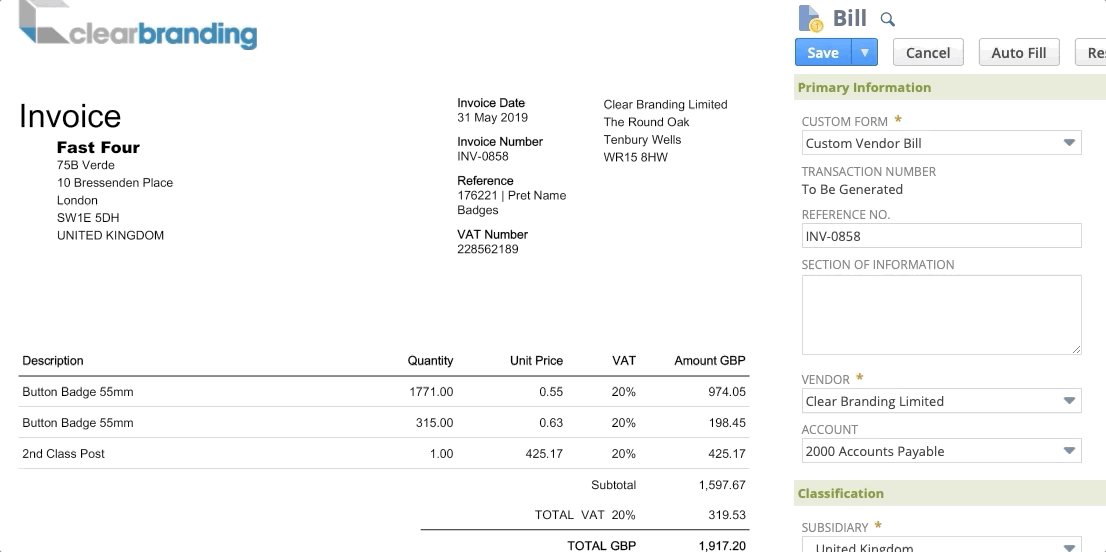Viewport: 1106px width, 552px height.
Task: Click the '2nd Class Post' description
Action: [x=63, y=454]
